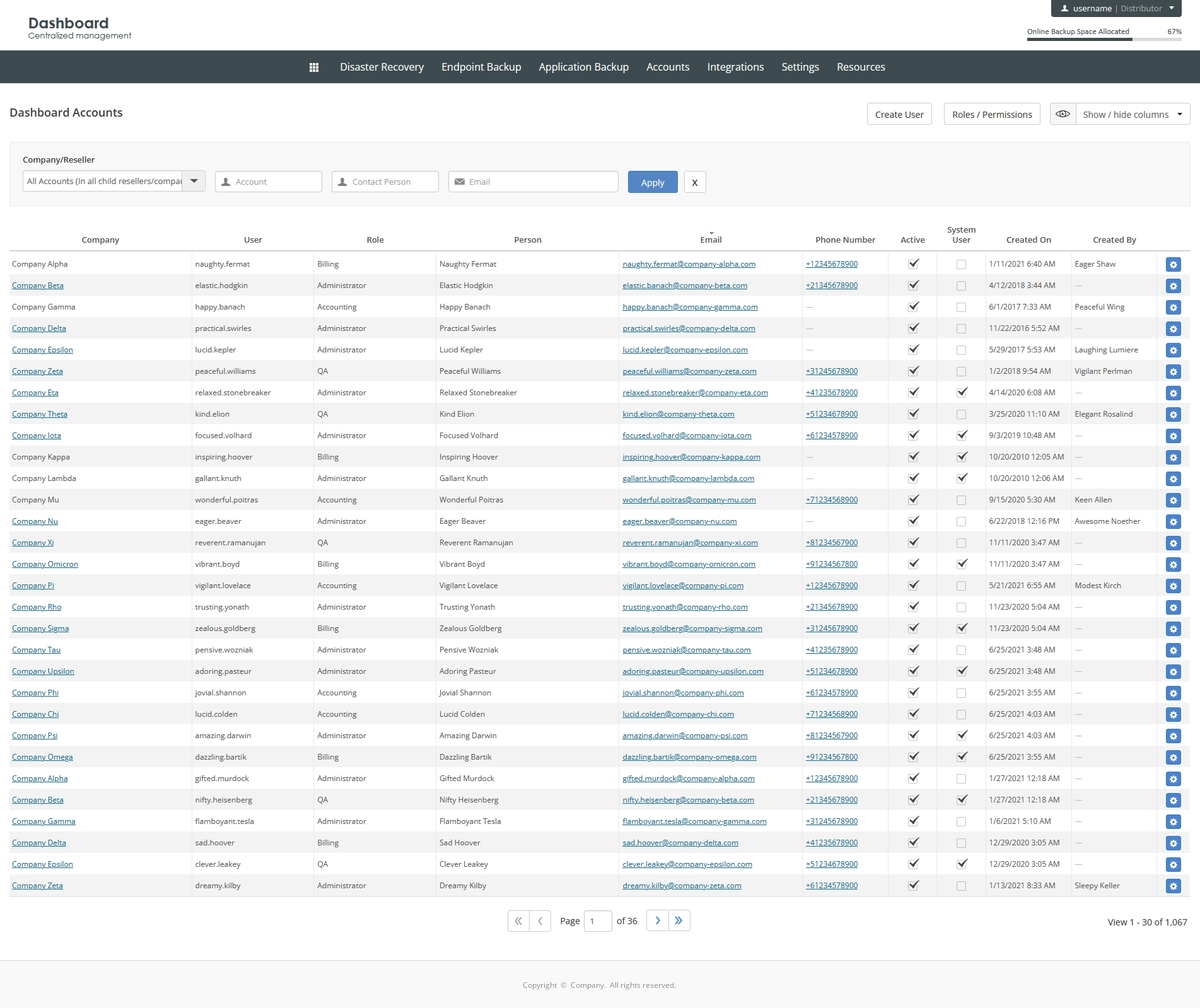Toggle System User checkbox for kind.elion
The image size is (1200, 1008).
[961, 415]
